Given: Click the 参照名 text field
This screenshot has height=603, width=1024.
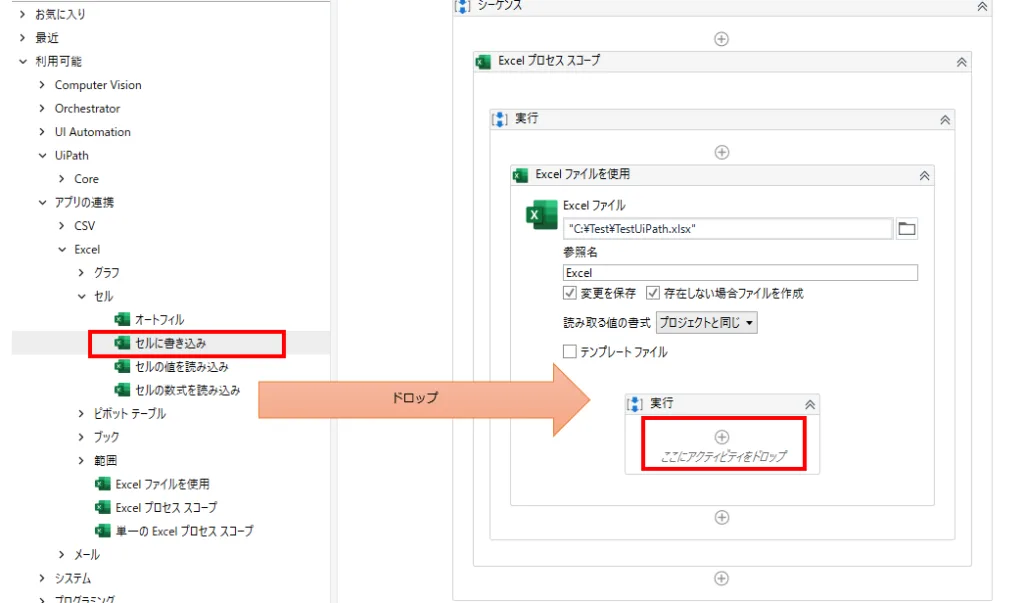Looking at the screenshot, I should [740, 273].
